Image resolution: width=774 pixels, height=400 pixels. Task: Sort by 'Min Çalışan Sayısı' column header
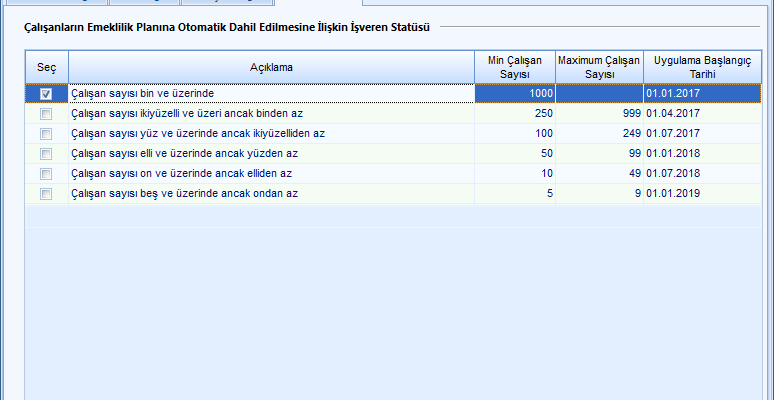pyautogui.click(x=514, y=67)
